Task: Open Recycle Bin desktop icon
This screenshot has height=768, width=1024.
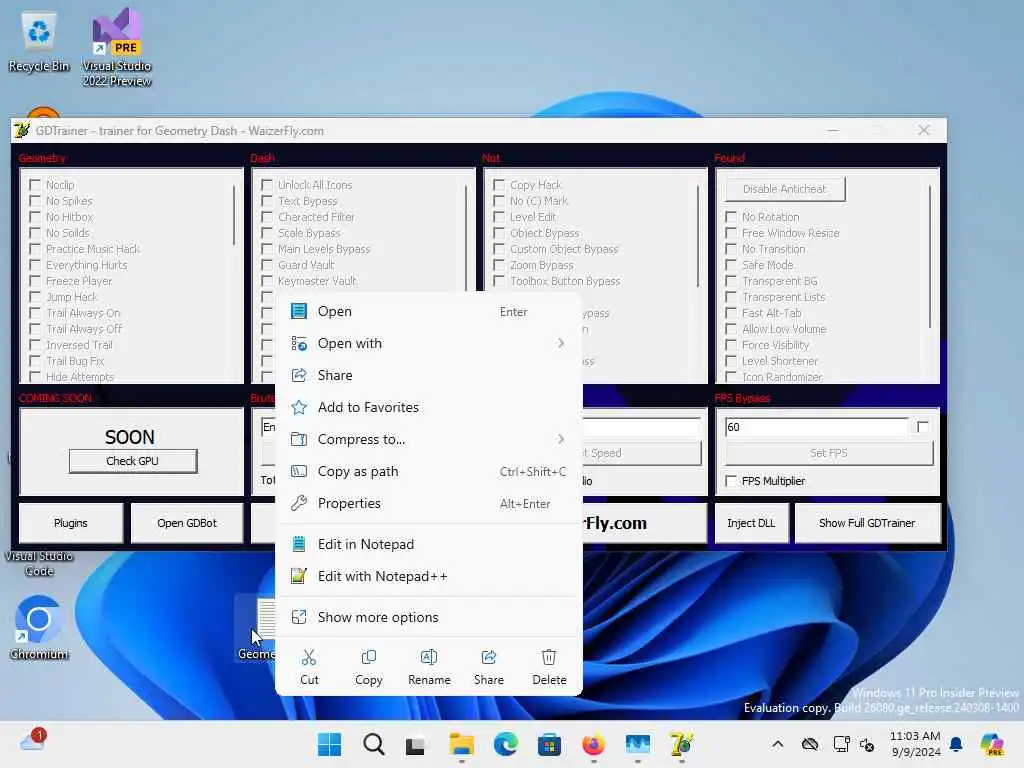Action: tap(39, 42)
